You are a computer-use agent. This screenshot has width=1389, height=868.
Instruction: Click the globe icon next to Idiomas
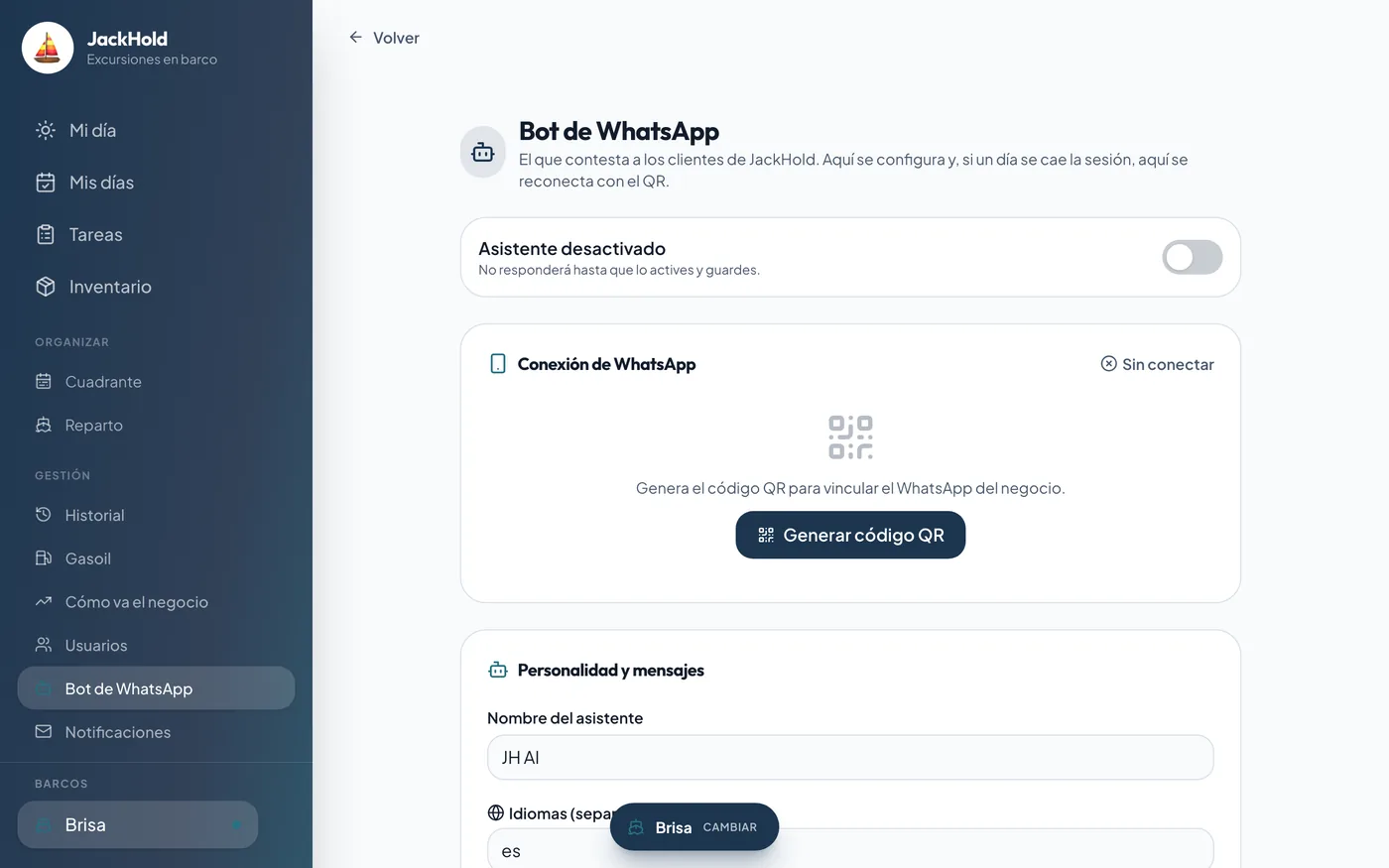click(496, 812)
